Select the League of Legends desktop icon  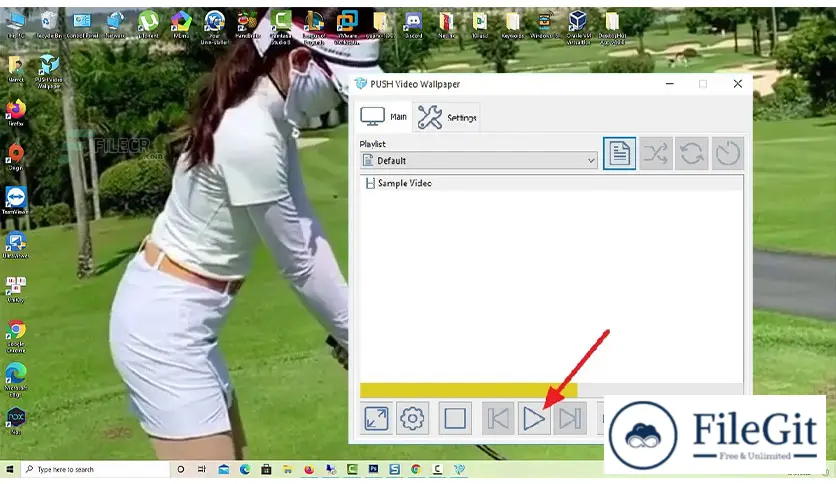(x=314, y=28)
